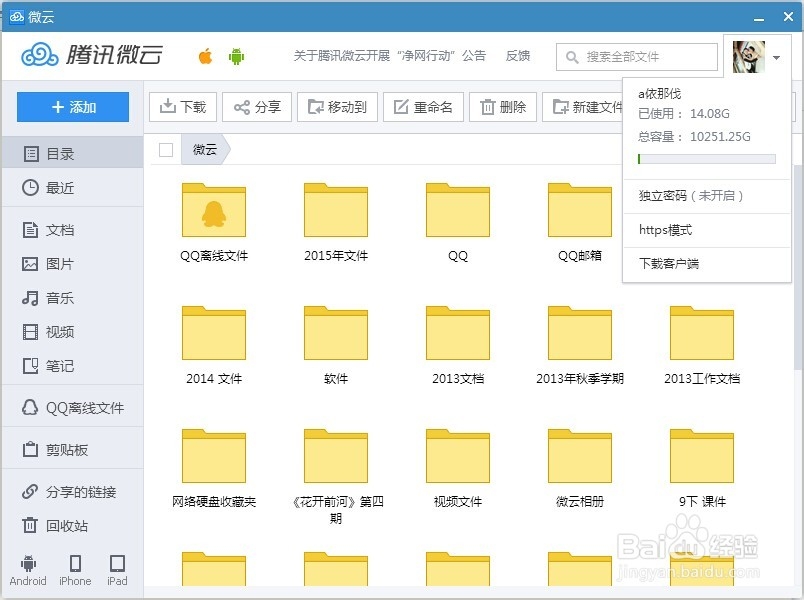804x600 pixels.
Task: Click the Tencent Weiyun cloud logo
Action: pyautogui.click(x=91, y=54)
